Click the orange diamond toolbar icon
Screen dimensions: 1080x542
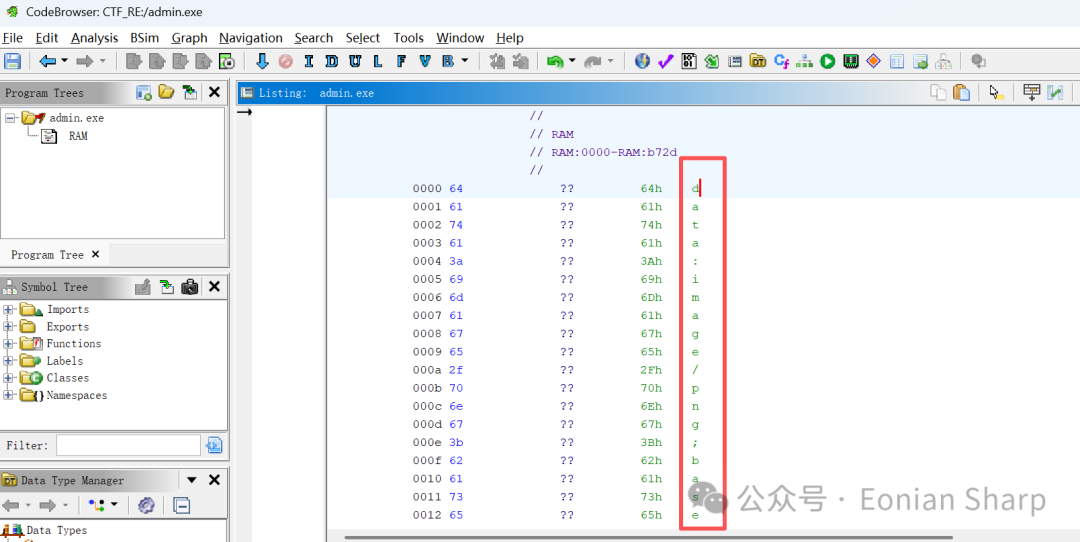[873, 61]
